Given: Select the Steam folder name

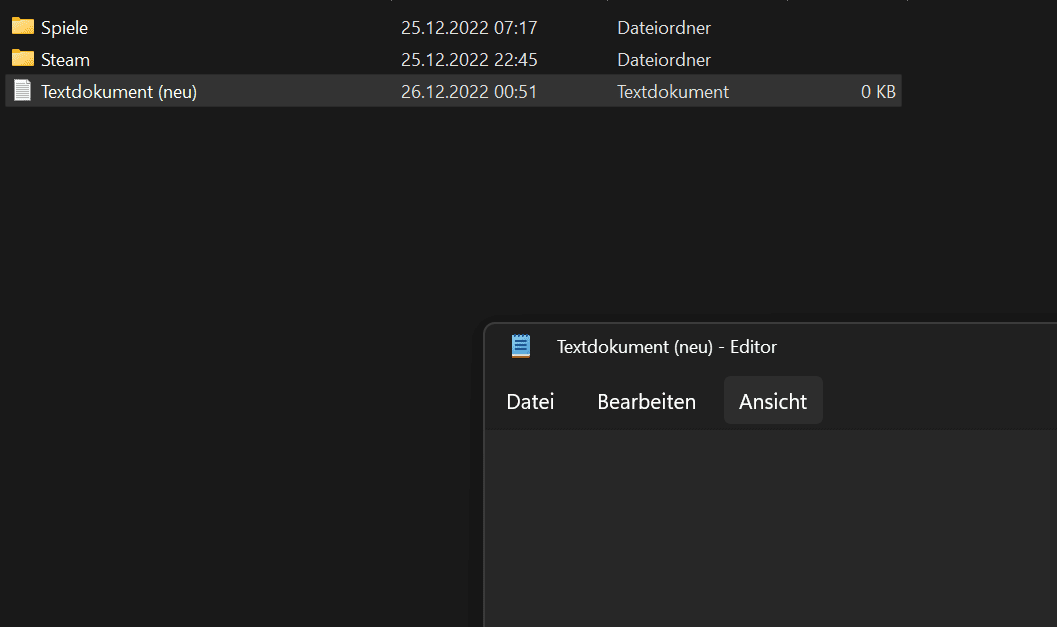Looking at the screenshot, I should [65, 60].
